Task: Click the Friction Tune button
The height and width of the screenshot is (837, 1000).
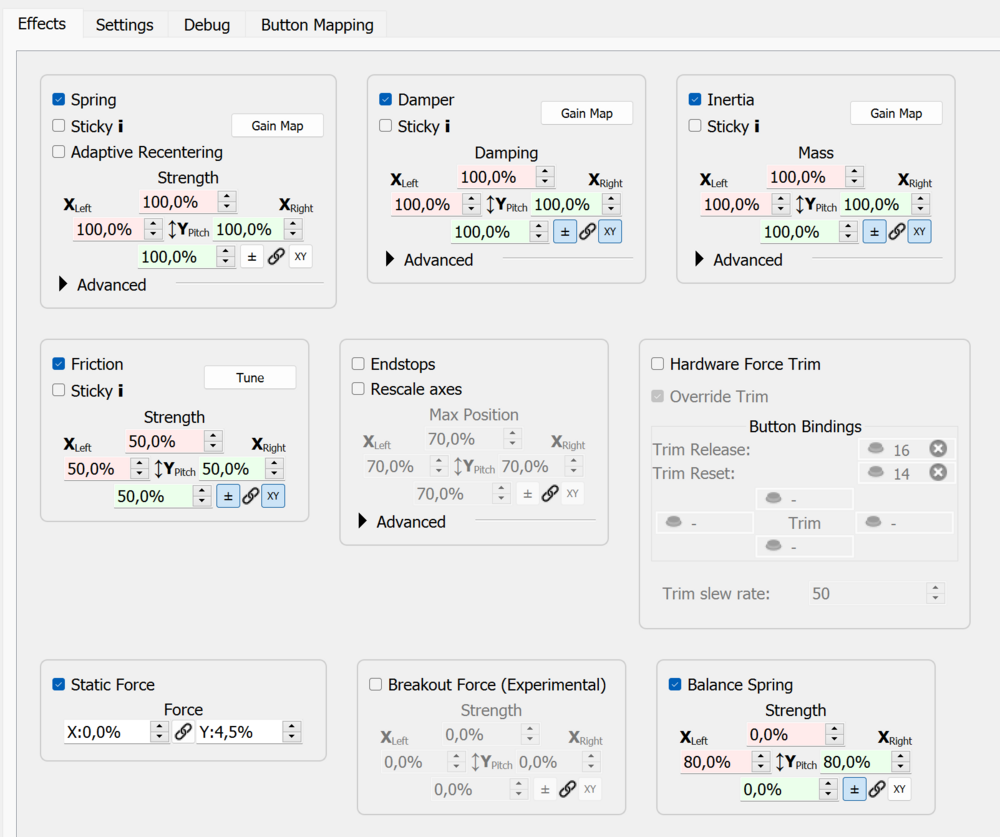Action: point(250,378)
